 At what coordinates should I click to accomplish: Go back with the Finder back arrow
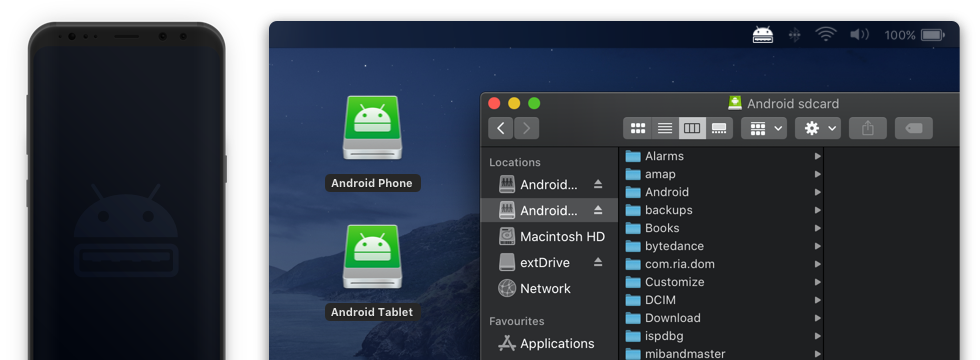click(501, 128)
